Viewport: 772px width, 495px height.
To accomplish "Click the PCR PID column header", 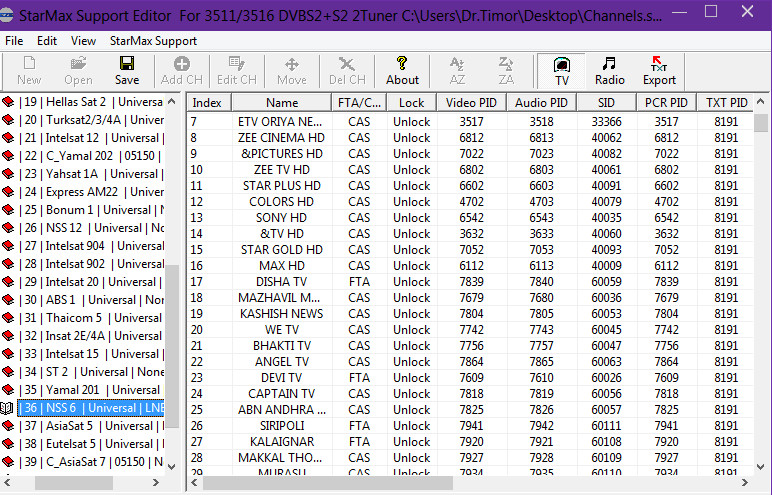I will tap(666, 102).
